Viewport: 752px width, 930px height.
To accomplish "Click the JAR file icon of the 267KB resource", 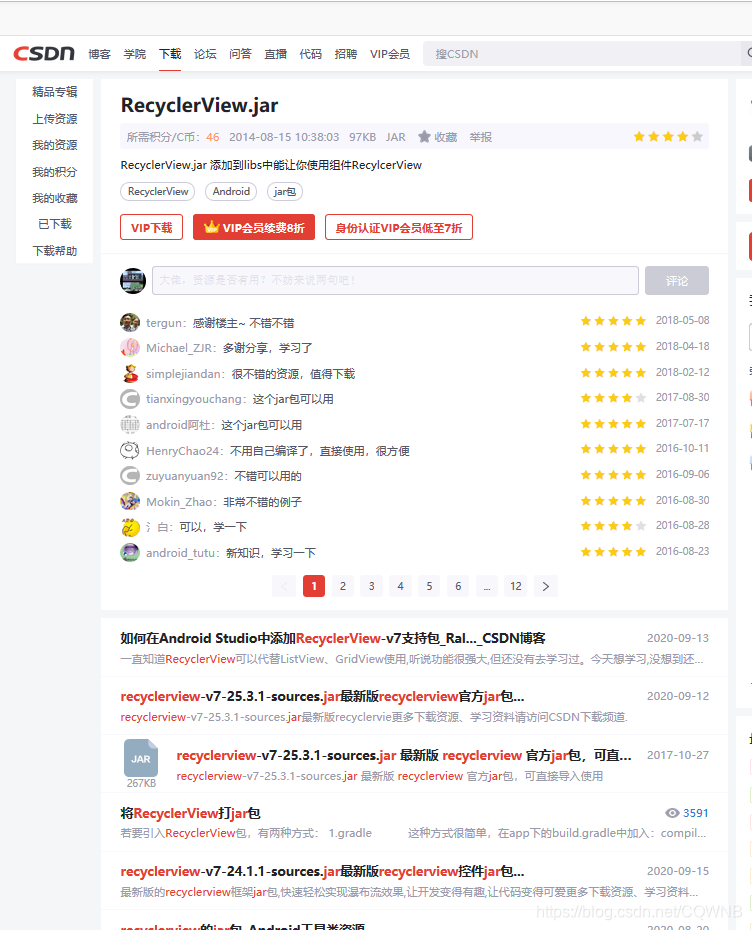I will [141, 758].
